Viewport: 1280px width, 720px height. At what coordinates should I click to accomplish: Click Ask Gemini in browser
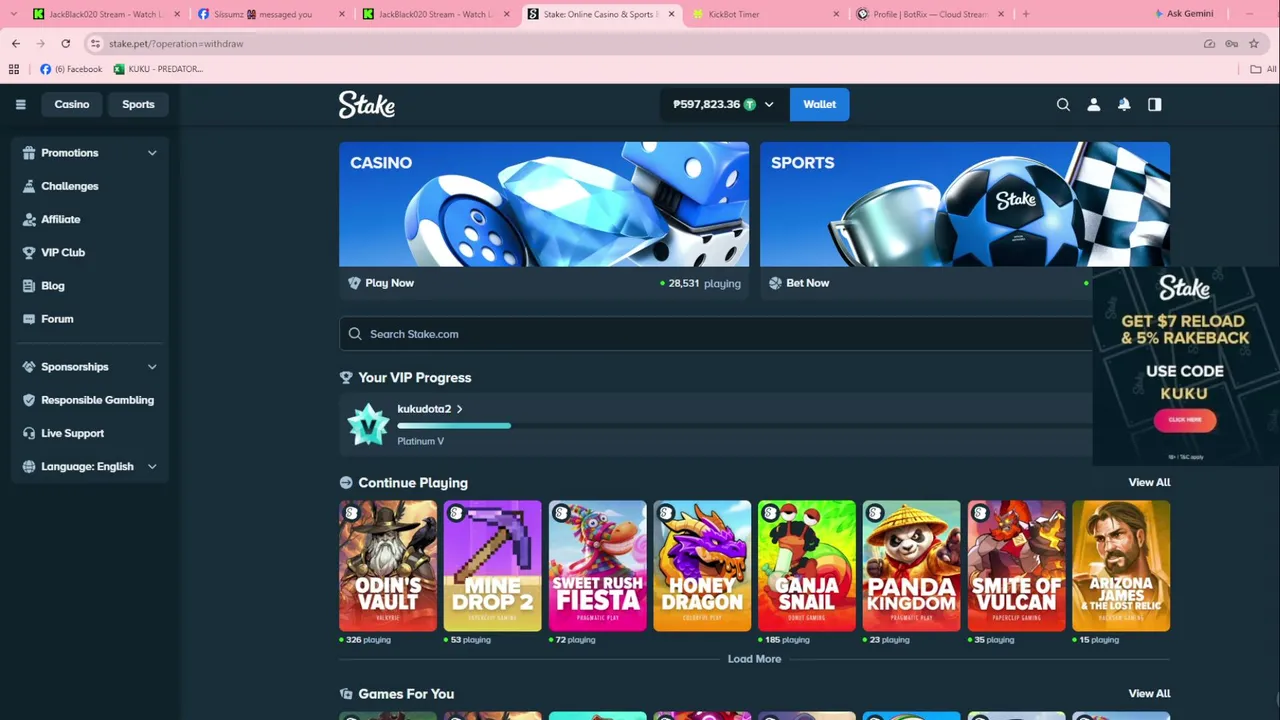click(x=1185, y=14)
